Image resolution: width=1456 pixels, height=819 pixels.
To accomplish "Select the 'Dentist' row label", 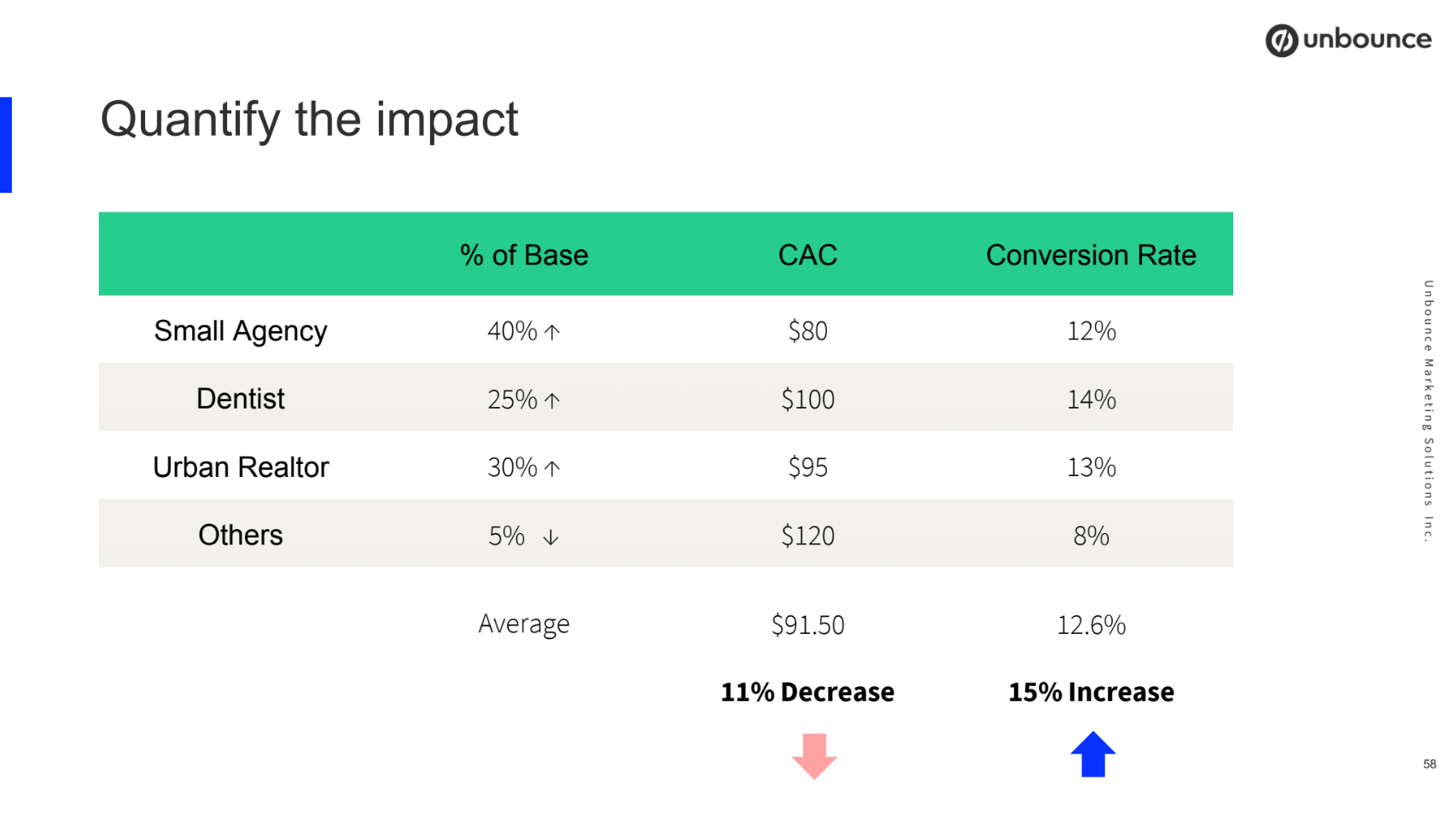I will [241, 398].
